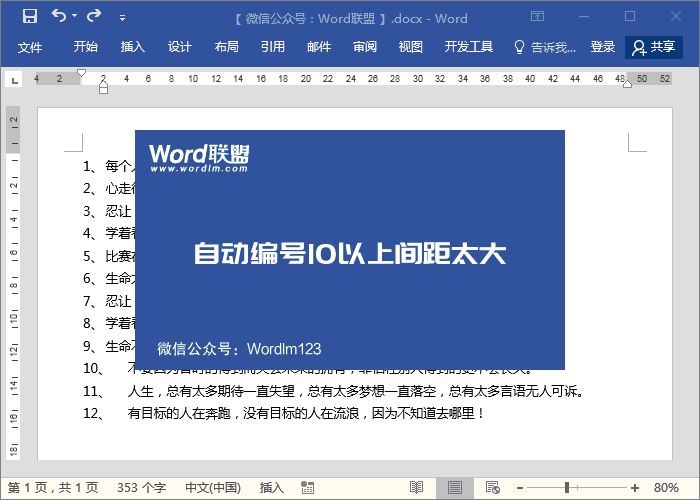This screenshot has width=700, height=500.
Task: Click the word count 353 个字
Action: point(141,488)
